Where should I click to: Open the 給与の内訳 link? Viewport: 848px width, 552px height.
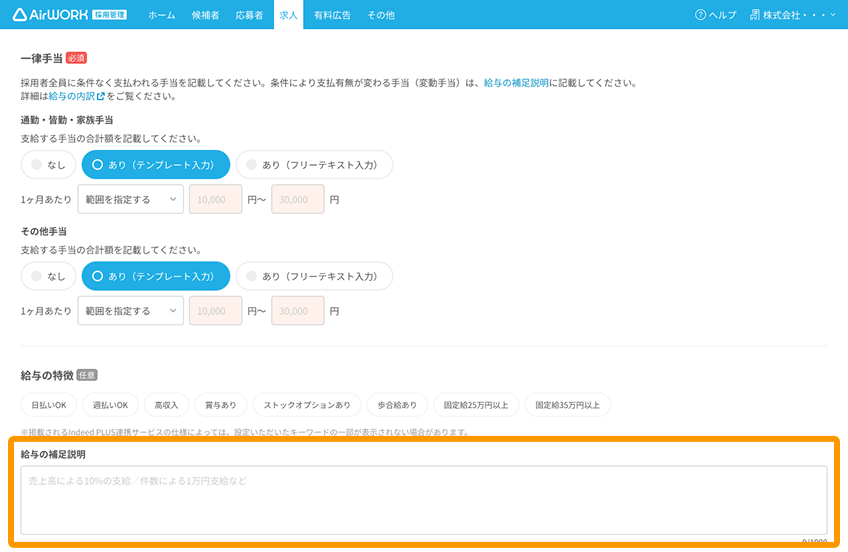[x=72, y=96]
